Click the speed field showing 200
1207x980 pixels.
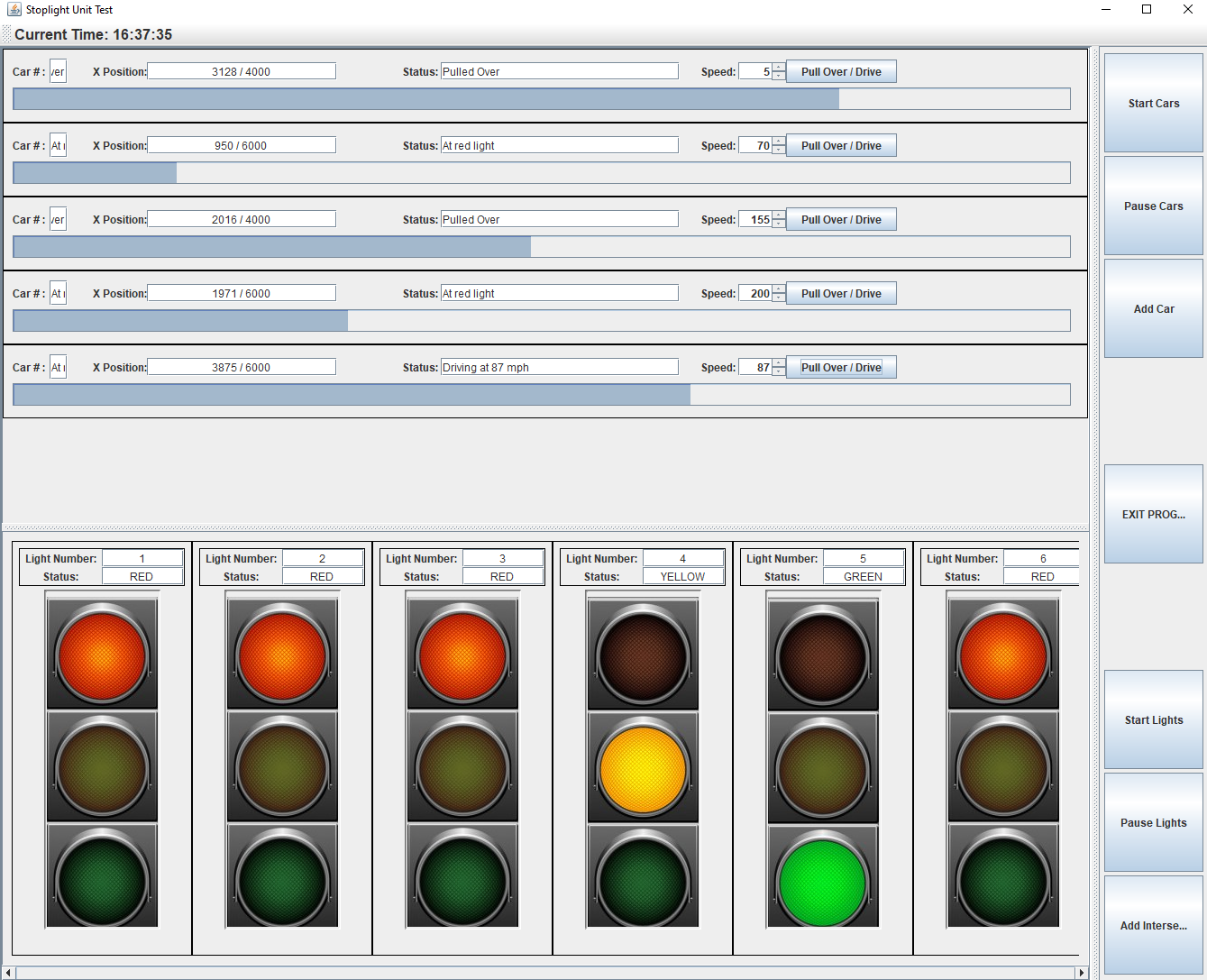click(x=755, y=294)
